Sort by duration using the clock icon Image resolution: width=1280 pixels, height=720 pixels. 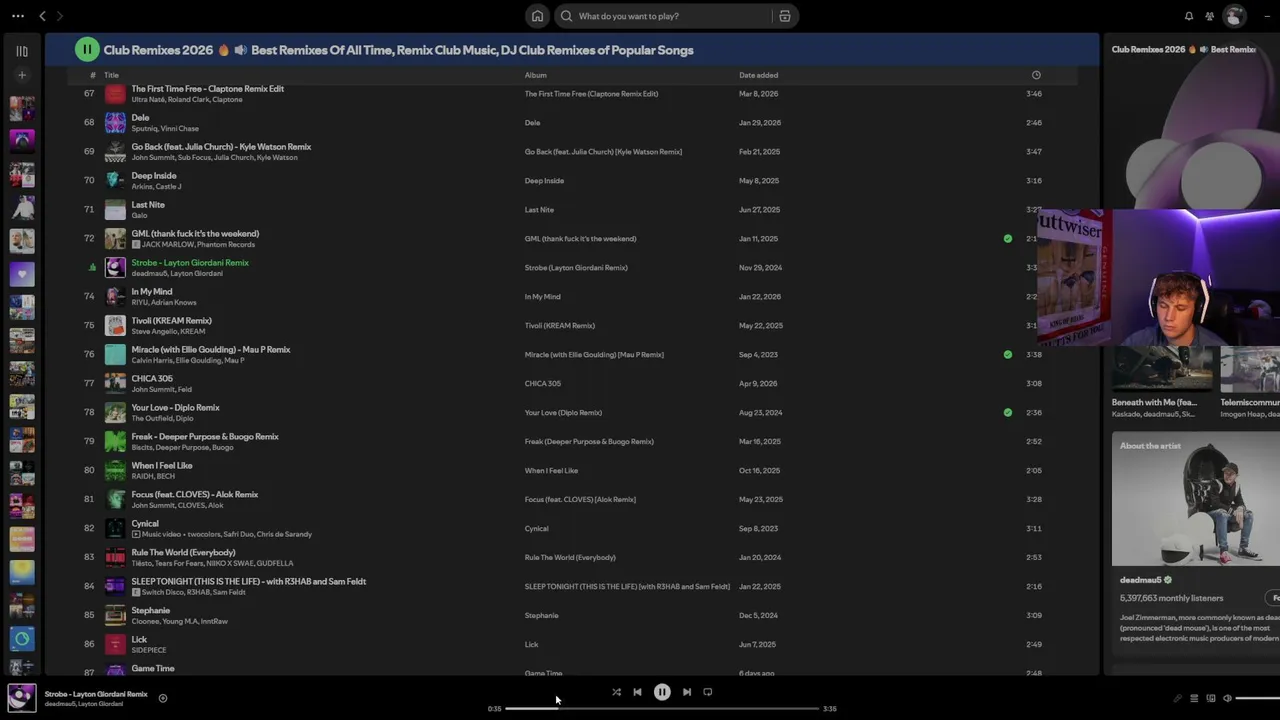[x=1036, y=75]
